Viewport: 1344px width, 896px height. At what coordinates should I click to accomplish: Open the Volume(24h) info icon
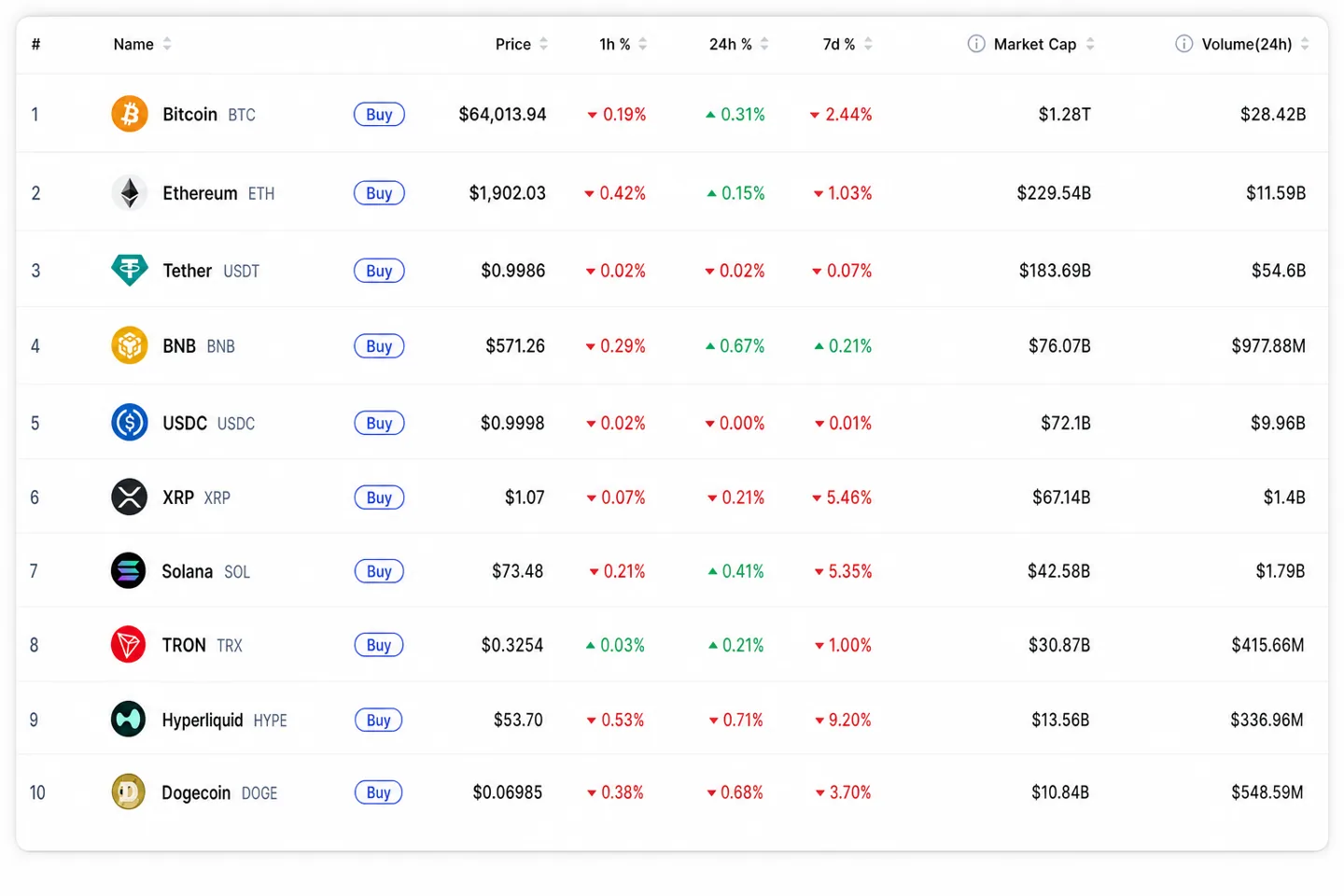(1183, 44)
